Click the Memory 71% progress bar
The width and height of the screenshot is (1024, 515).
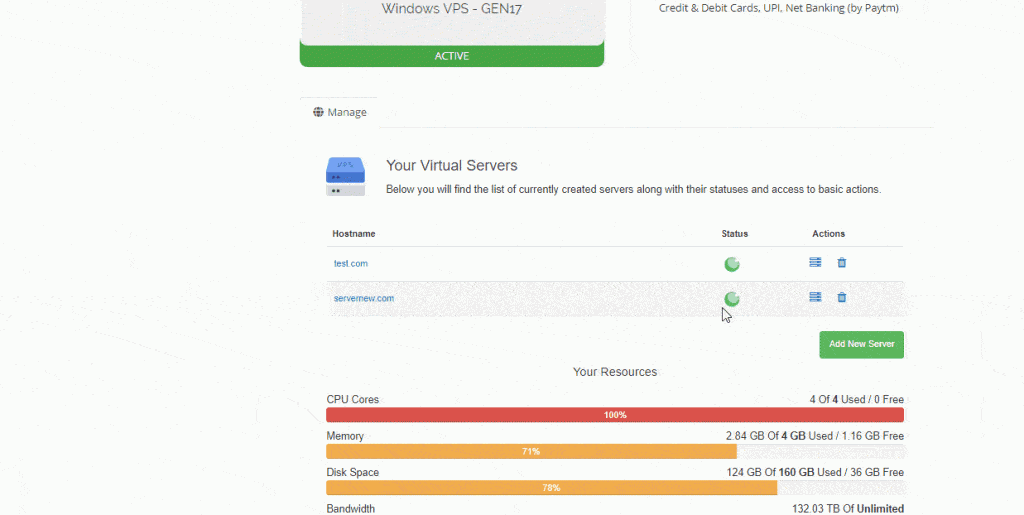click(531, 451)
